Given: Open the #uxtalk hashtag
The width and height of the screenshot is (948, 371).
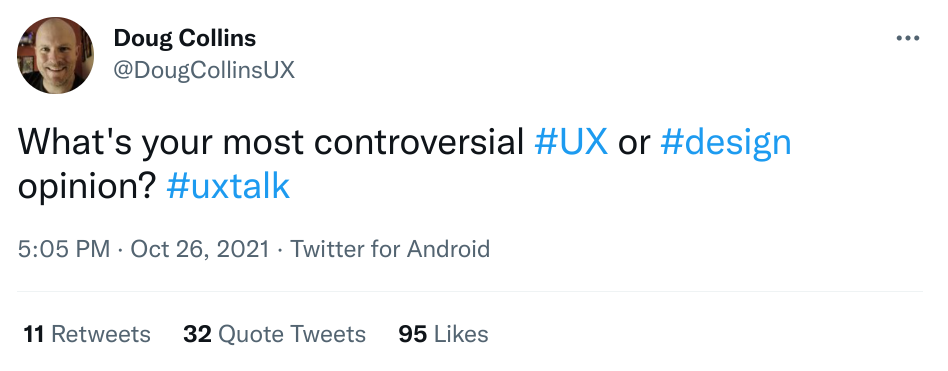Looking at the screenshot, I should pyautogui.click(x=228, y=186).
